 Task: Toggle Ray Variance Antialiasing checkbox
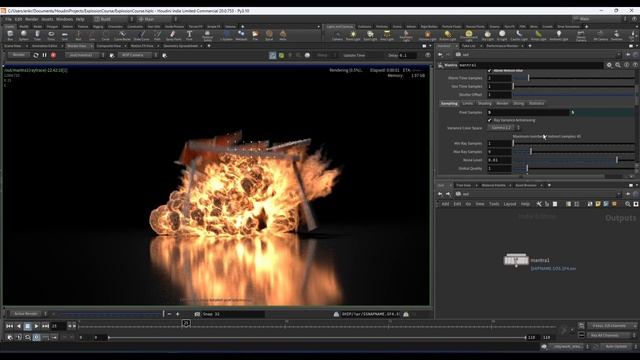pyautogui.click(x=489, y=120)
